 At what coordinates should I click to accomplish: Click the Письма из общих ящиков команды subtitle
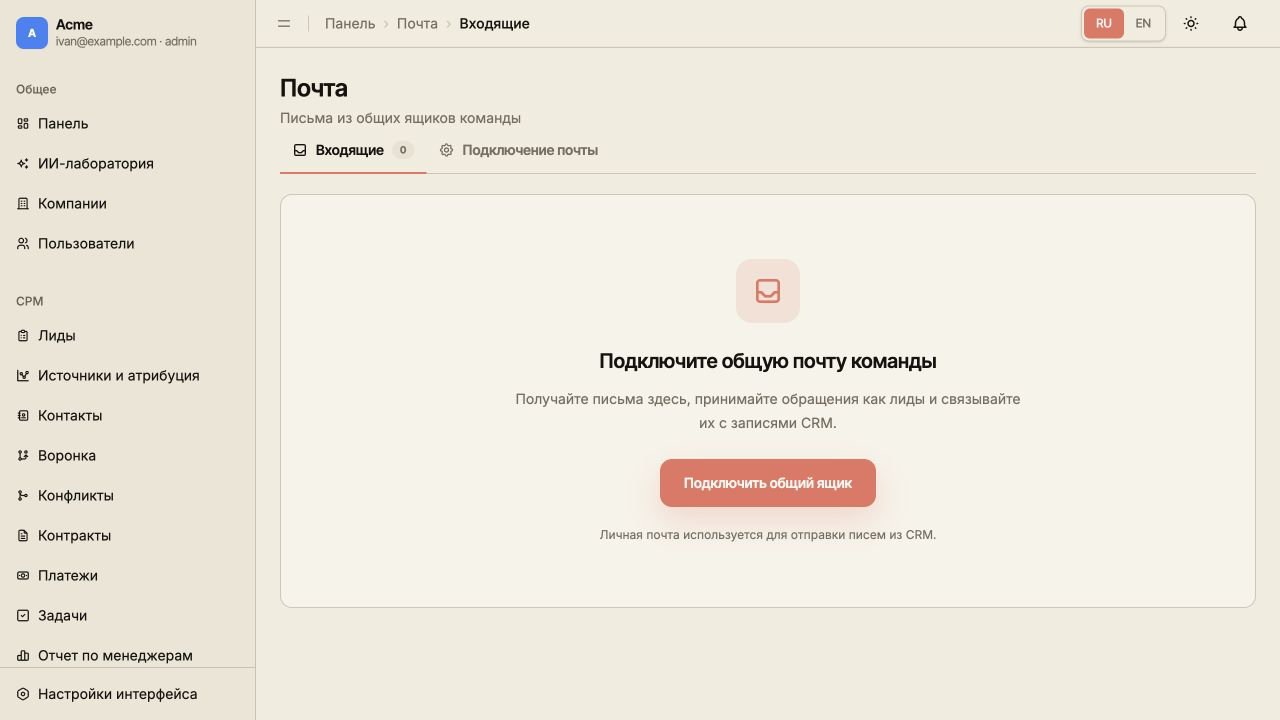[x=400, y=118]
